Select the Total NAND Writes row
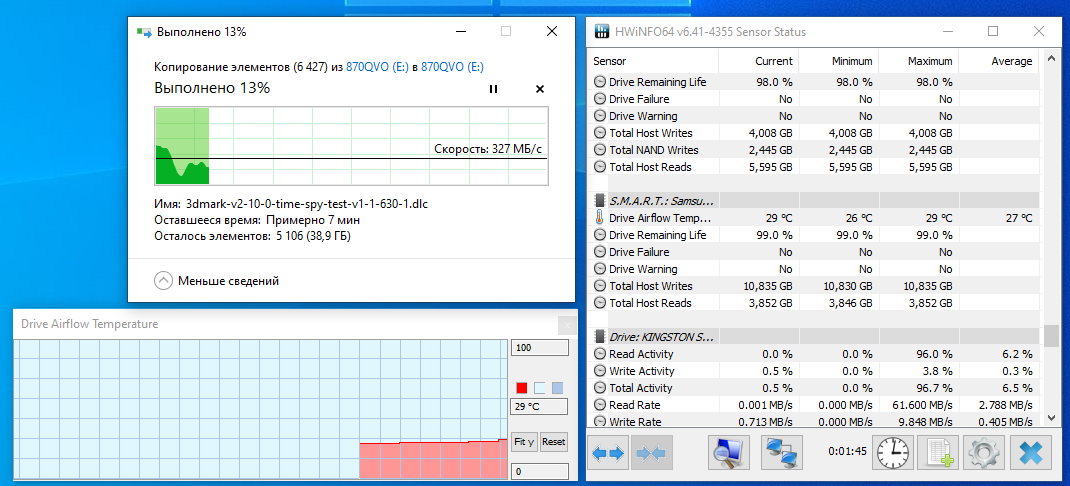Screen dimensions: 1070x486 click(813, 149)
